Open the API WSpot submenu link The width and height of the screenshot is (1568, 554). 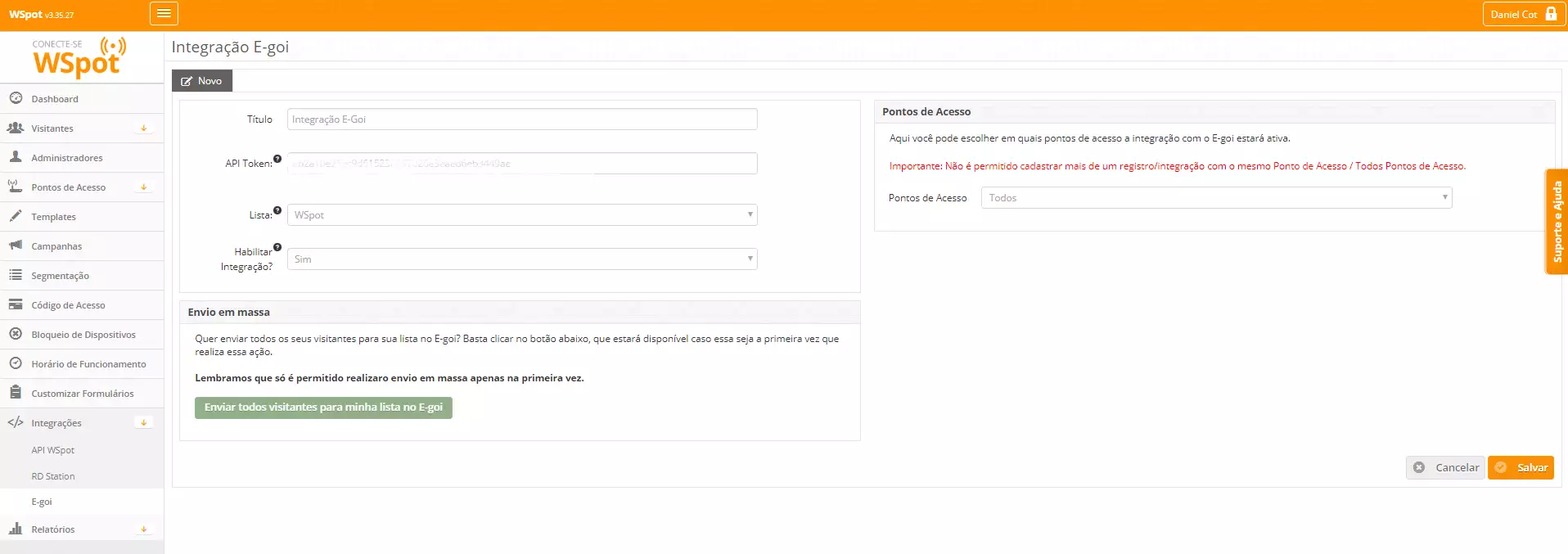53,450
